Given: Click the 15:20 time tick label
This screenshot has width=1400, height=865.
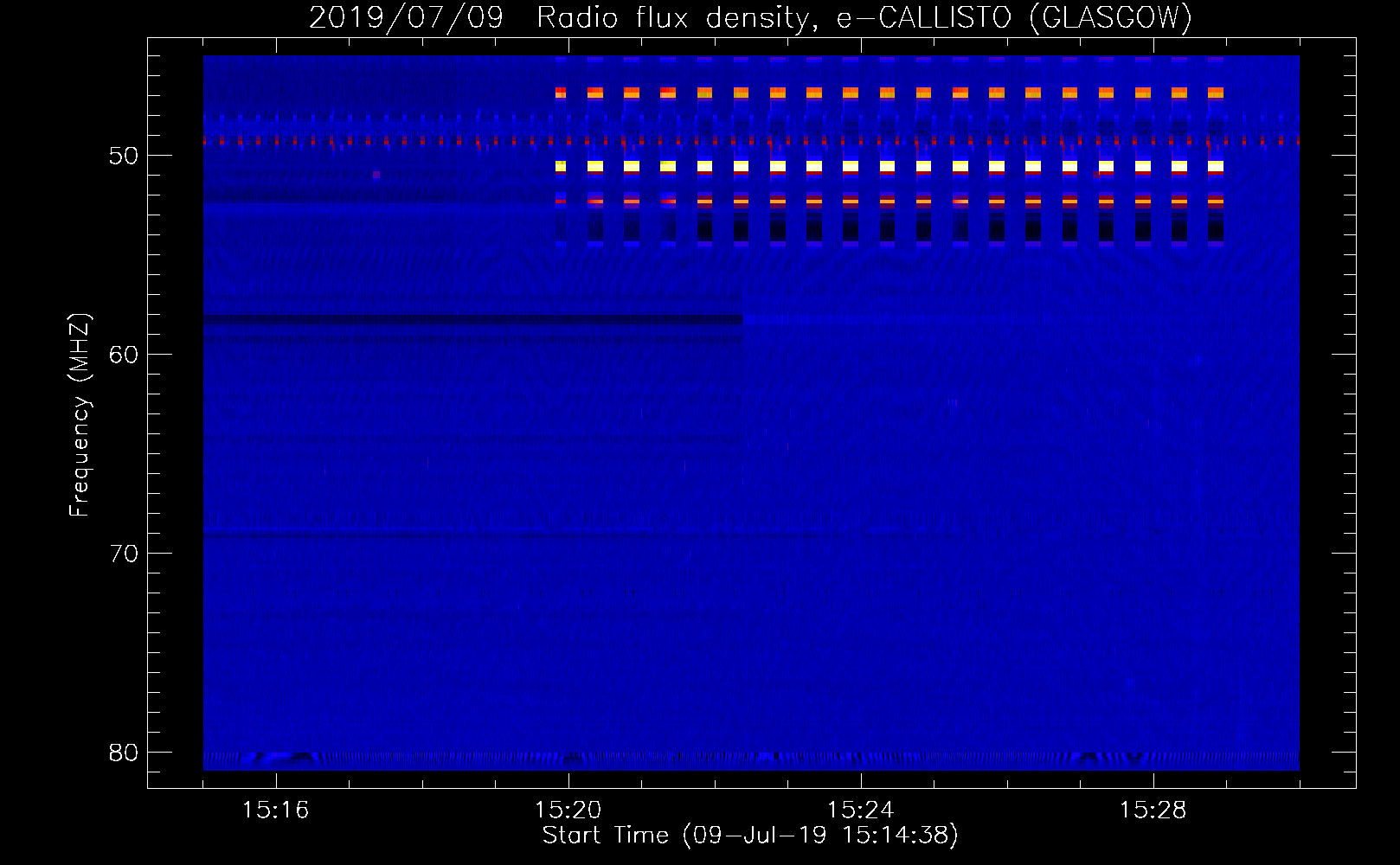Looking at the screenshot, I should tap(568, 810).
